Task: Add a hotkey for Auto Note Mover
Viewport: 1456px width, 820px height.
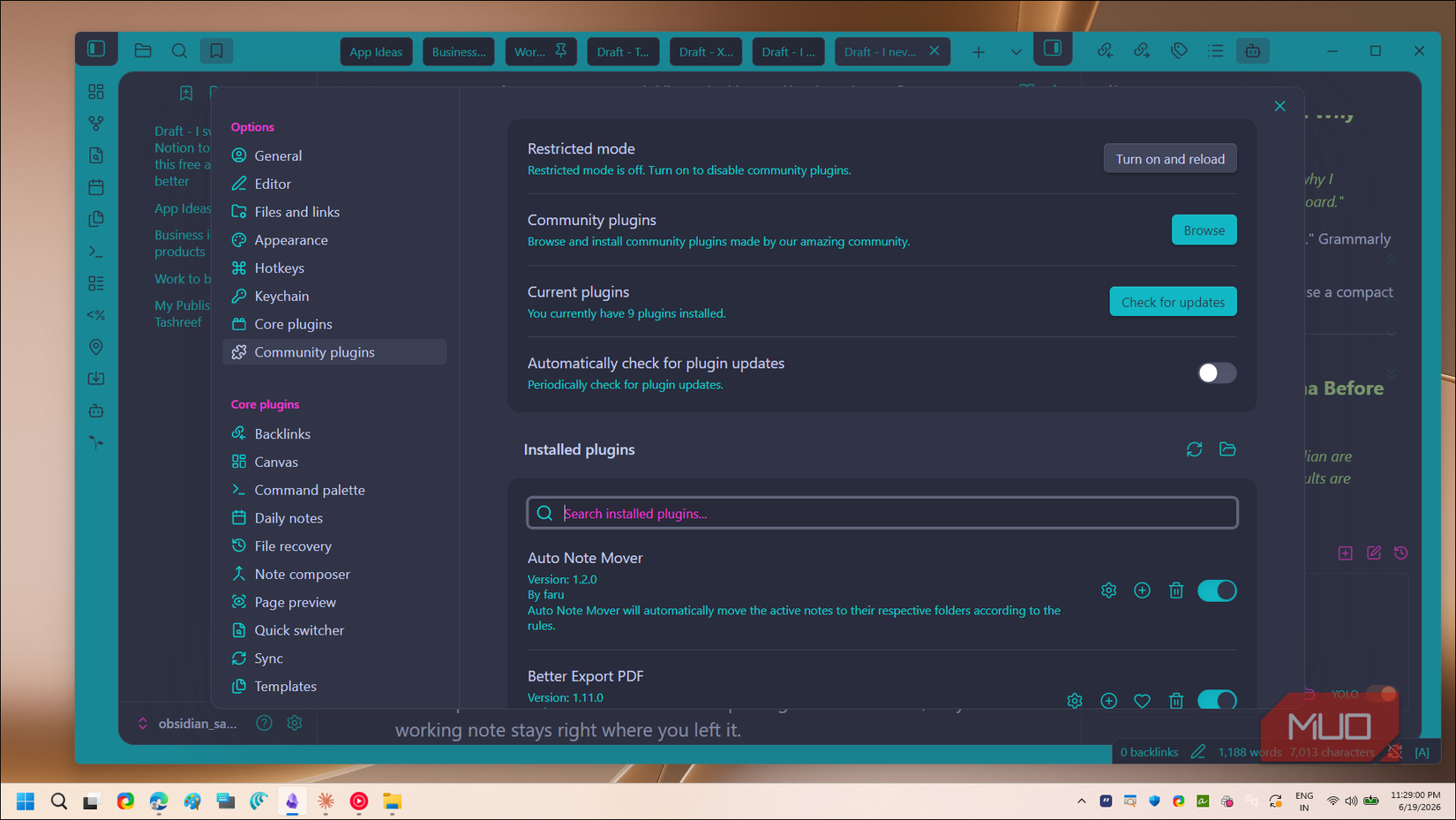Action: pyautogui.click(x=1142, y=591)
